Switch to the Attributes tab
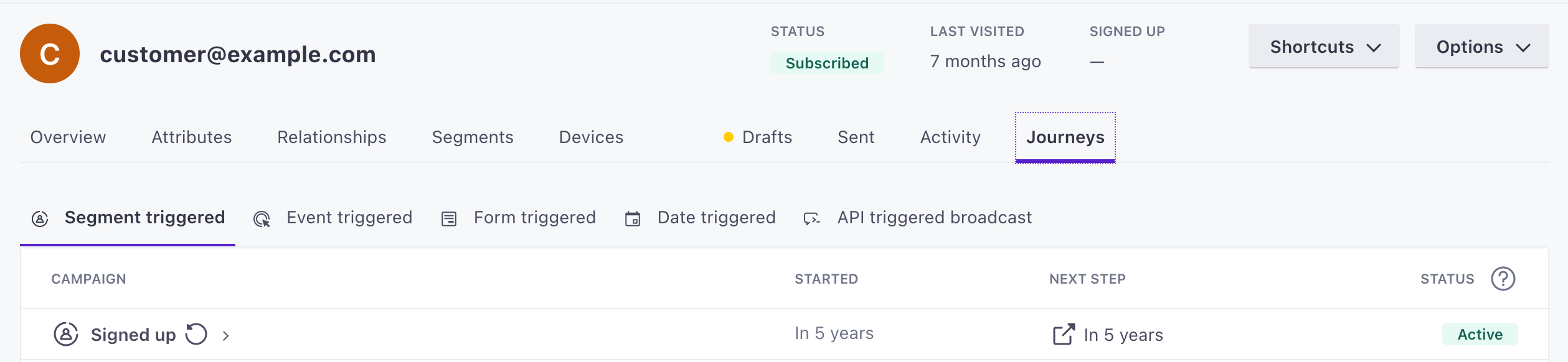This screenshot has width=1568, height=362. point(192,137)
